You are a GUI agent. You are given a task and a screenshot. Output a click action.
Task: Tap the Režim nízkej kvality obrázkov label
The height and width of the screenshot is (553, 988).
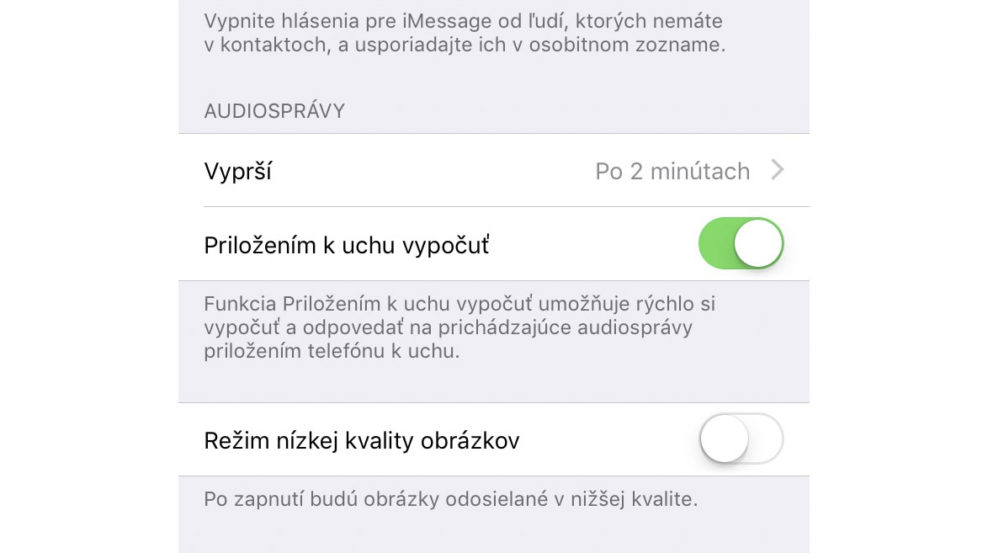(362, 440)
